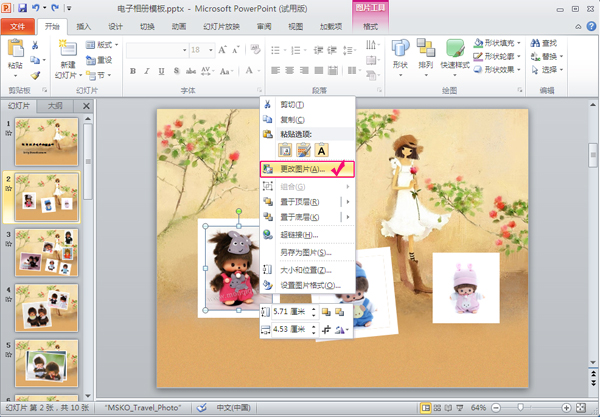Select Format Picture (设置图片格式) menu item
Screen dimensions: 600x417
(x=307, y=285)
